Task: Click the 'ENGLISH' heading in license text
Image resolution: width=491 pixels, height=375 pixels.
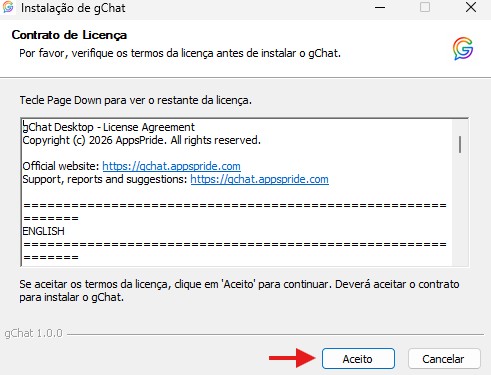Action: pyautogui.click(x=43, y=231)
